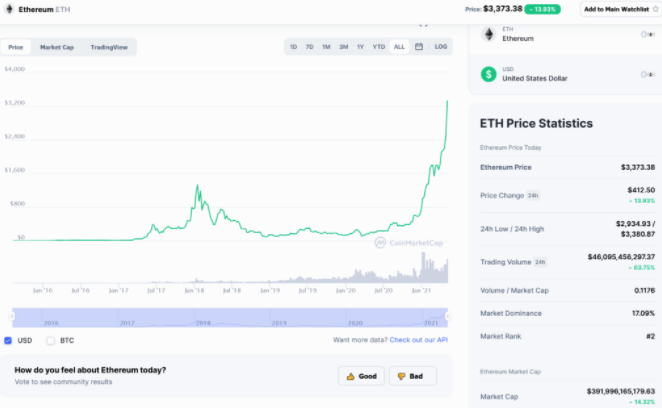Open the calendar date range picker
Image resolution: width=662 pixels, height=408 pixels.
(x=418, y=47)
